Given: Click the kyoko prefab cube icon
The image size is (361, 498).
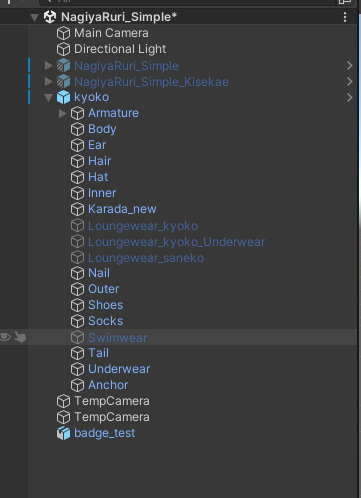Looking at the screenshot, I should click(63, 97).
